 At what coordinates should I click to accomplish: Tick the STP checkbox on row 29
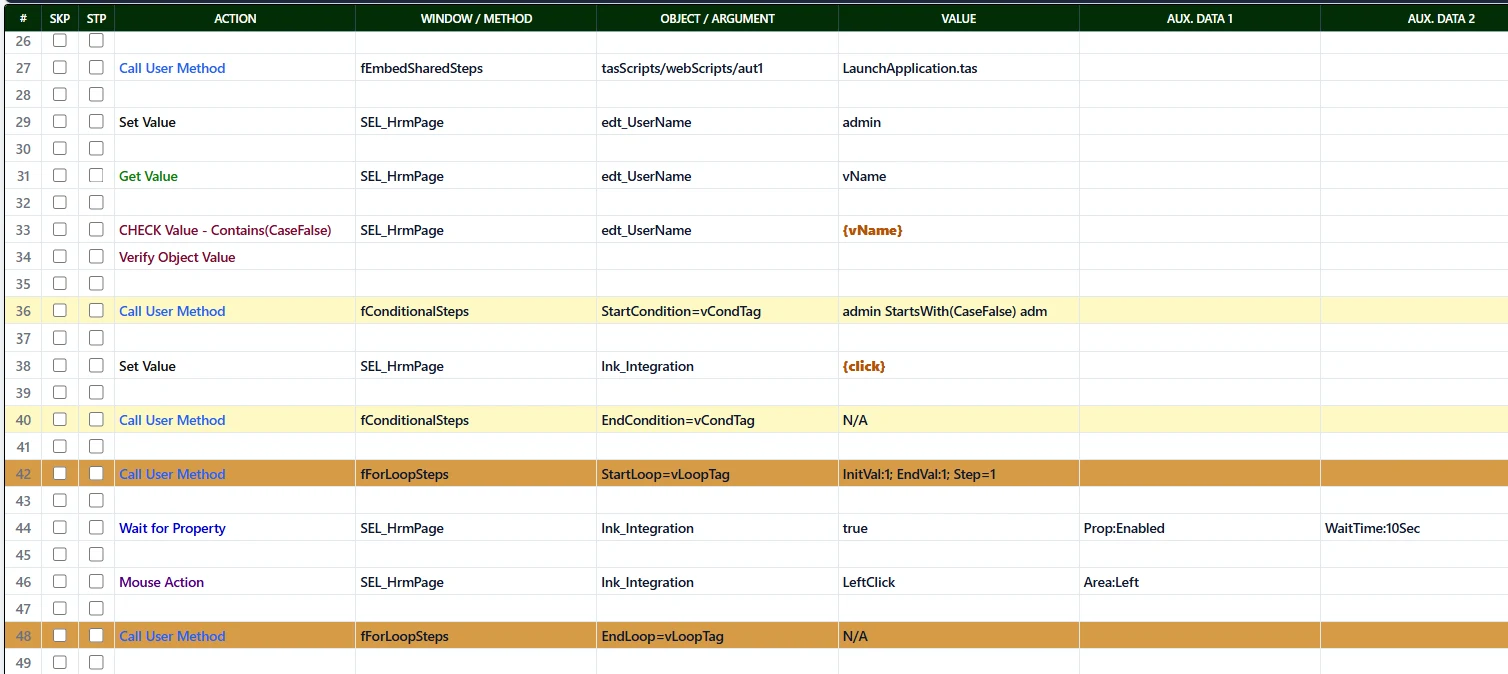tap(96, 122)
